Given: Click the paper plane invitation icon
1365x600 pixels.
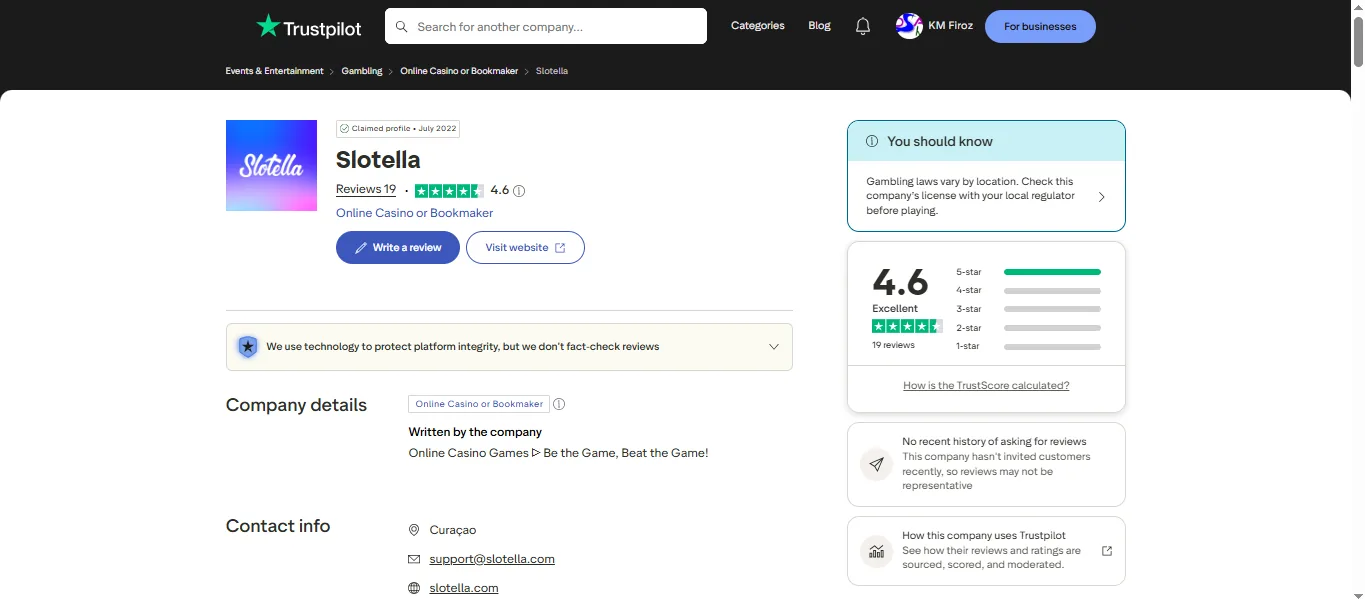Looking at the screenshot, I should point(877,464).
